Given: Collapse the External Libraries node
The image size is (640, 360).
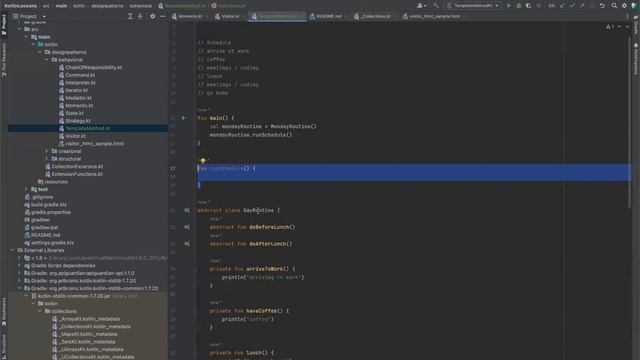Looking at the screenshot, I should click(13, 250).
